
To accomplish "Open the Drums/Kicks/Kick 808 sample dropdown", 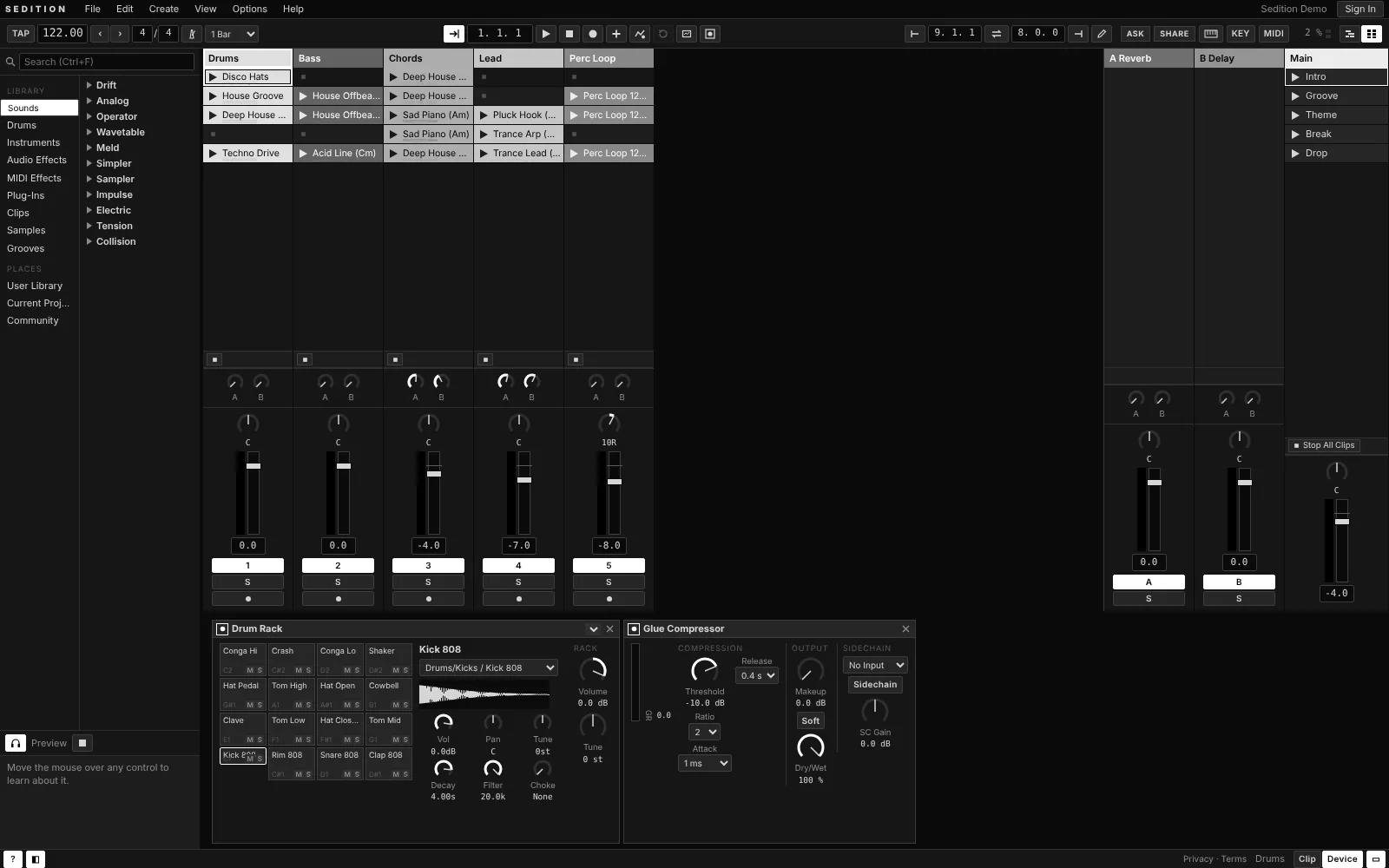I will [x=488, y=667].
